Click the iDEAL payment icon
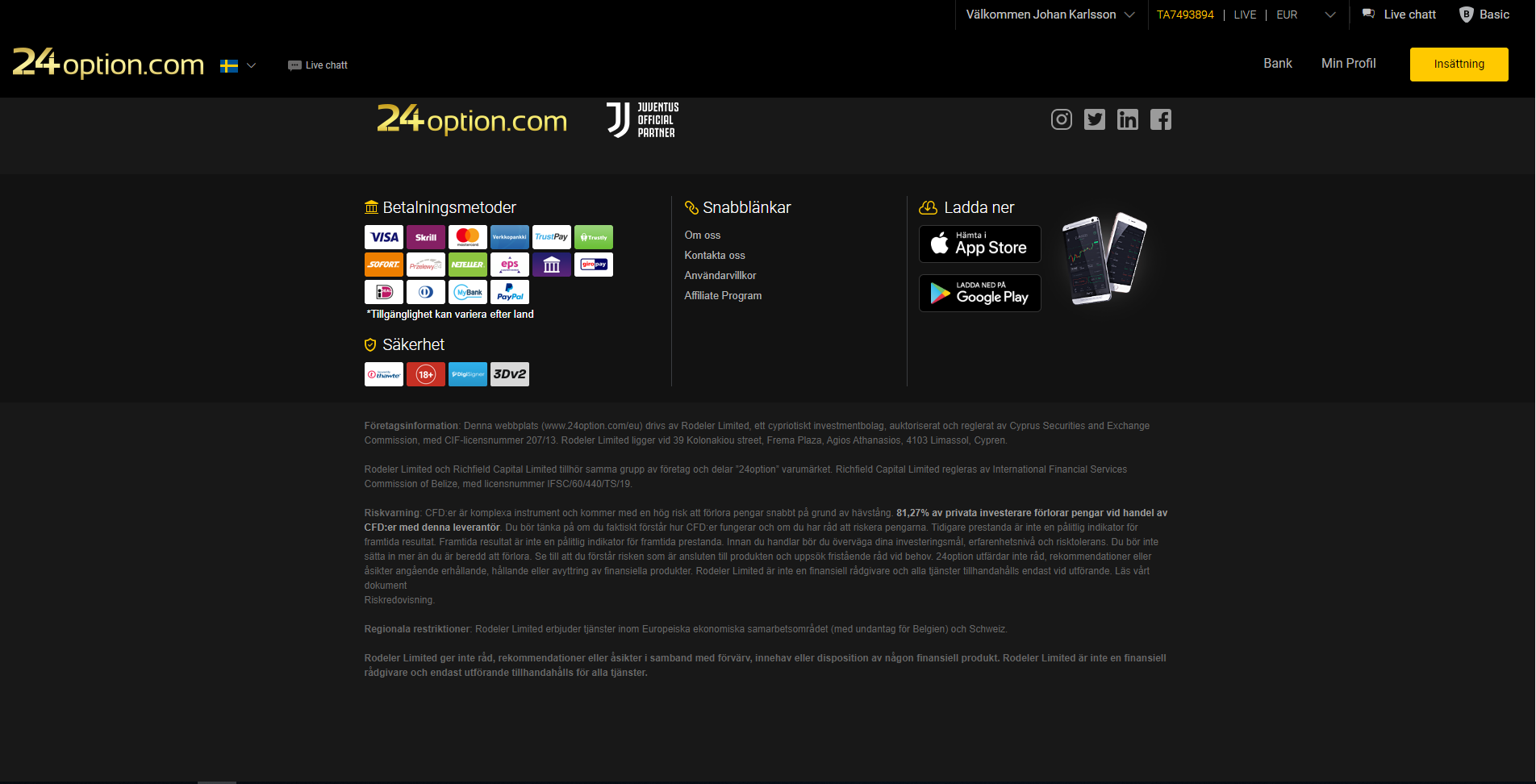 click(384, 292)
